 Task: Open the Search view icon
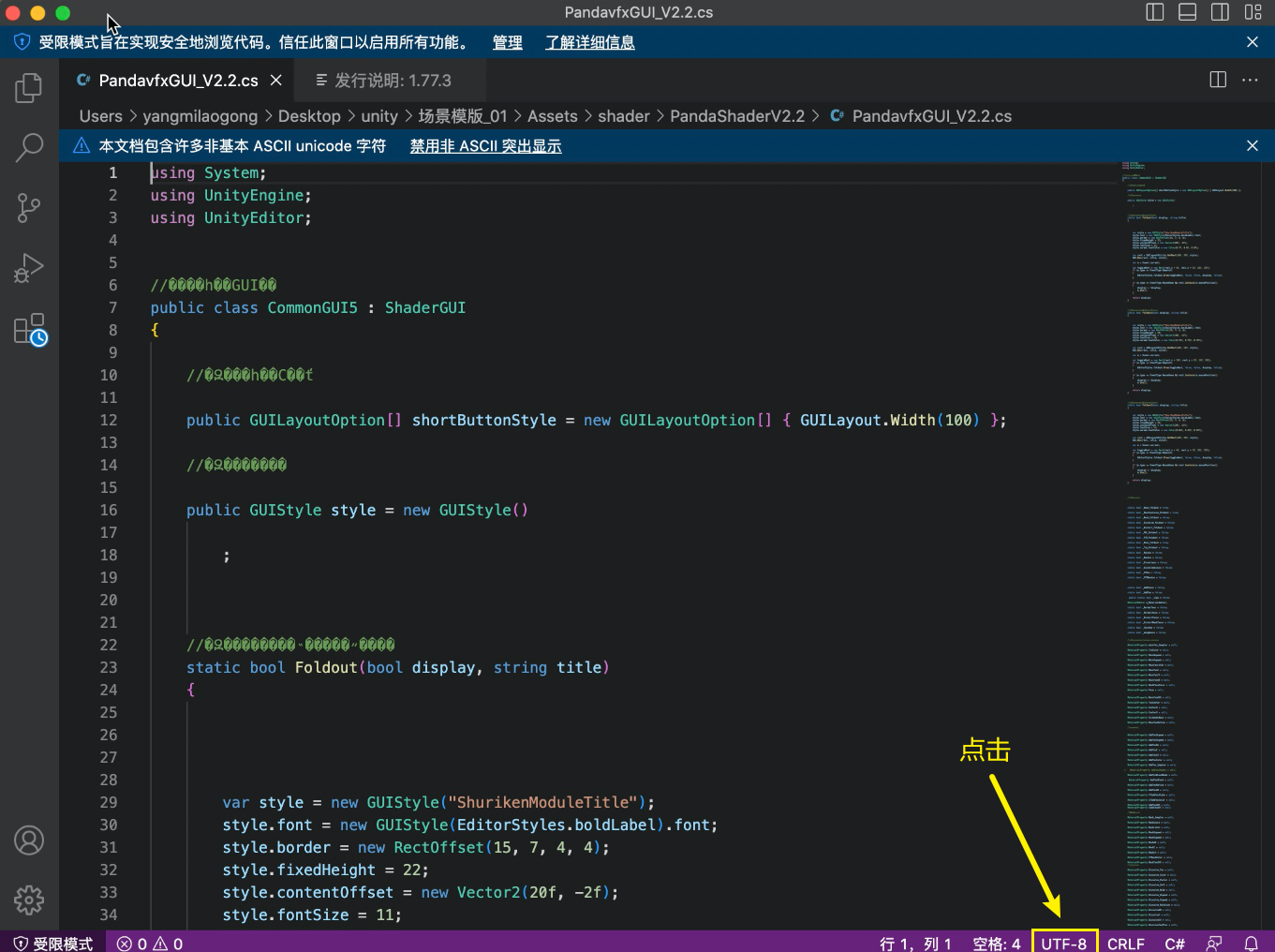[29, 147]
